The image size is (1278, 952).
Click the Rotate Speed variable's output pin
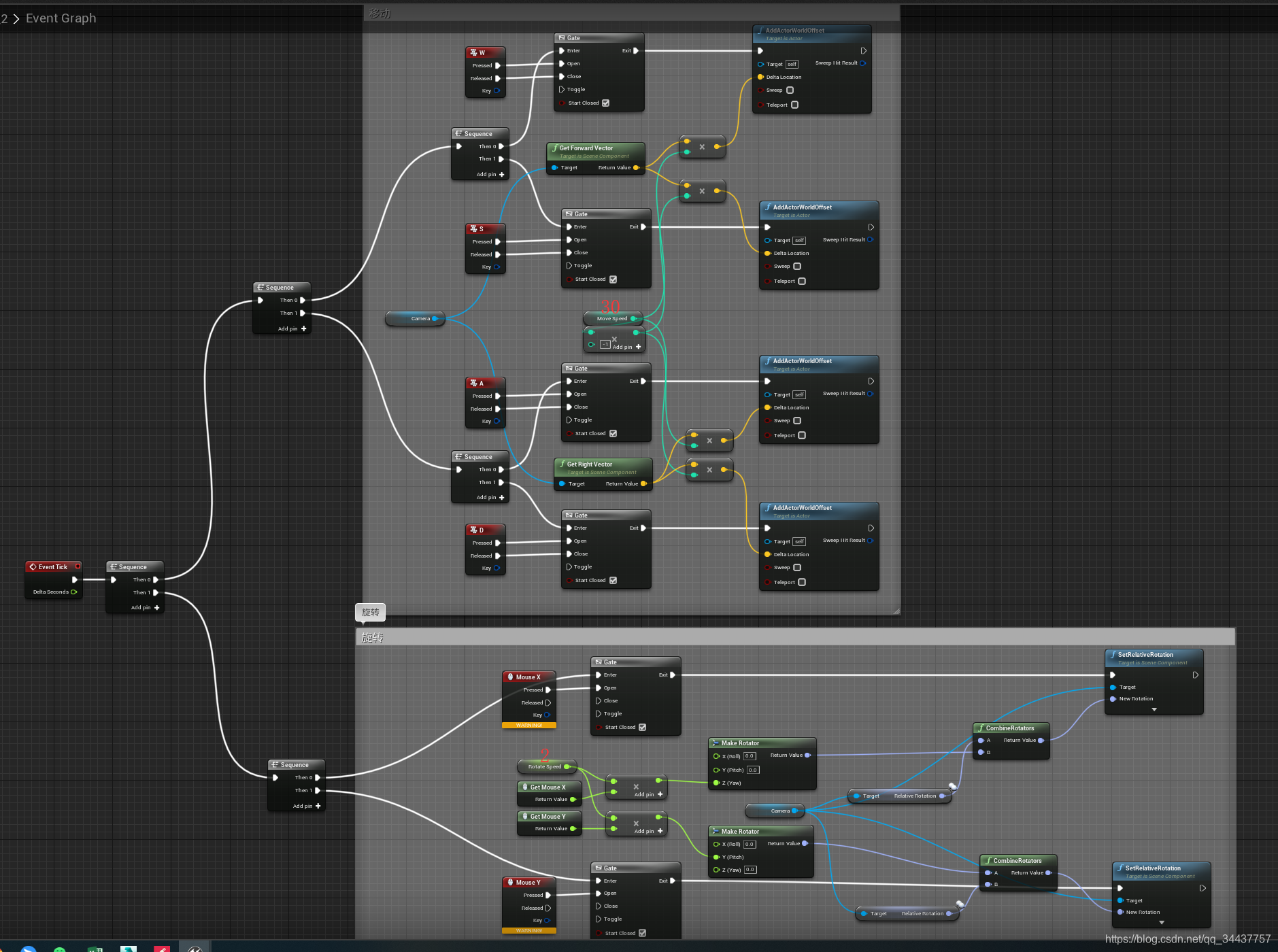coord(567,766)
